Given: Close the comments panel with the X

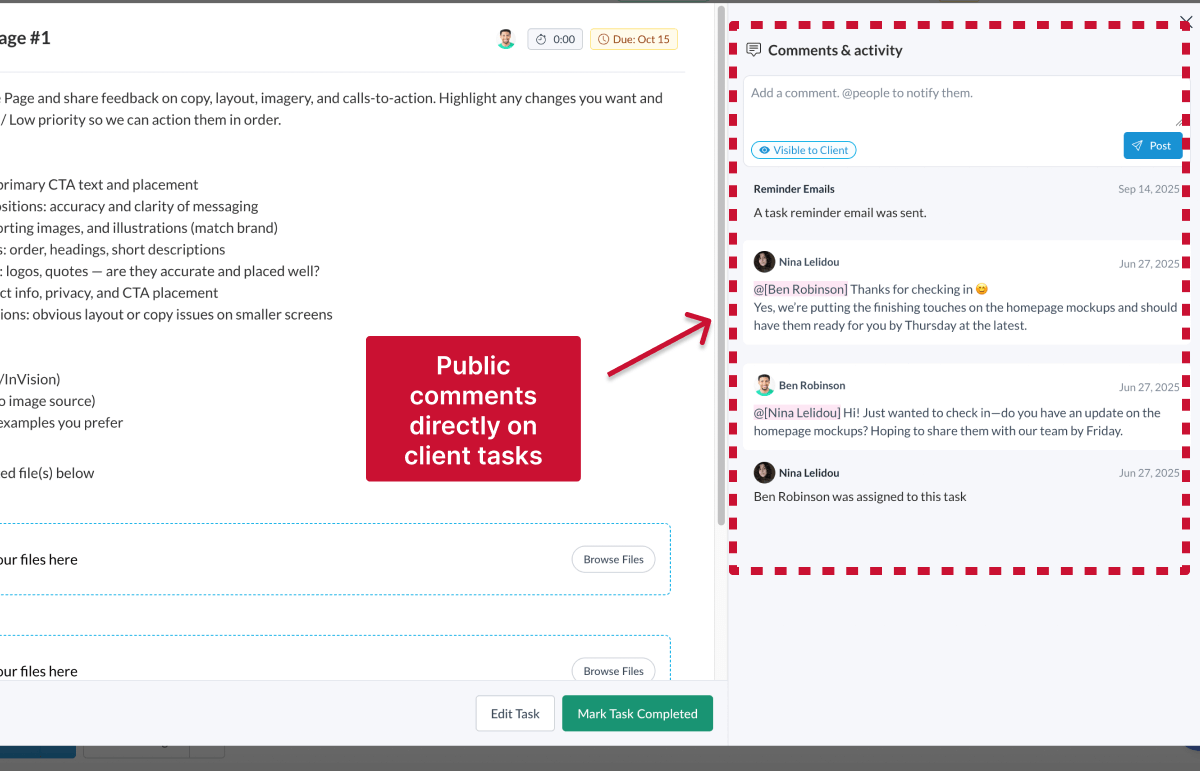Looking at the screenshot, I should (x=1186, y=21).
